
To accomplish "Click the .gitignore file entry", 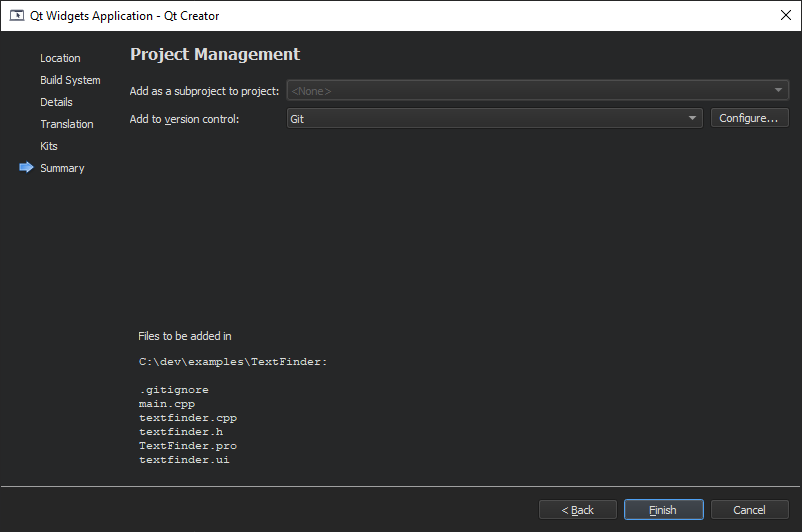I will point(174,390).
